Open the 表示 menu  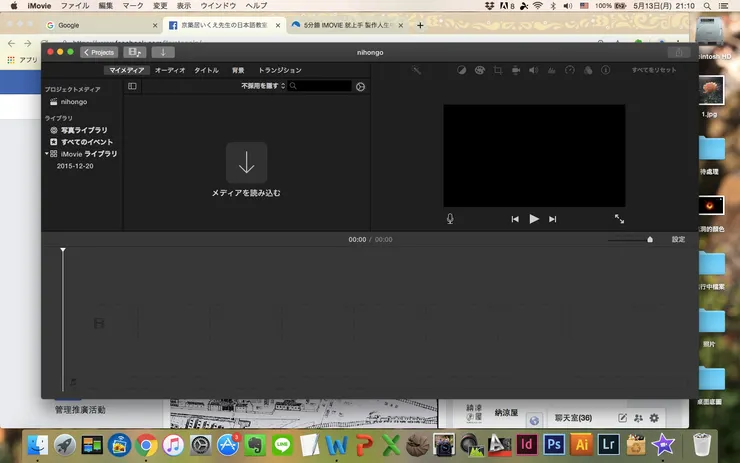[x=184, y=6]
